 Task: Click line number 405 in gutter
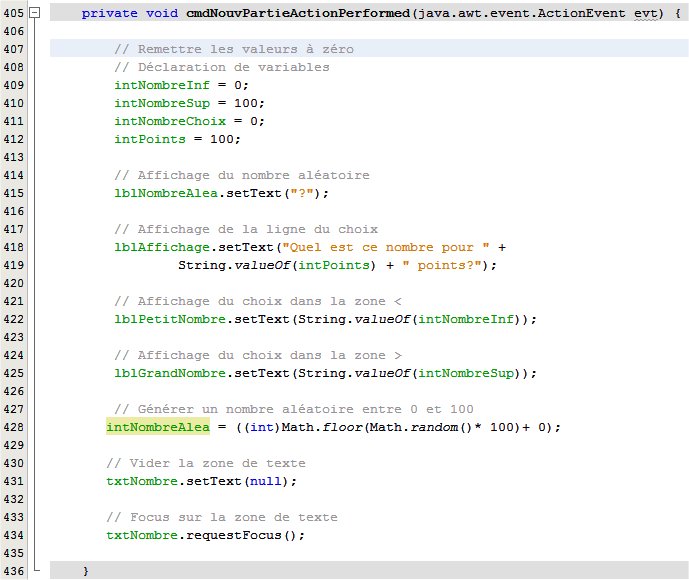click(14, 13)
